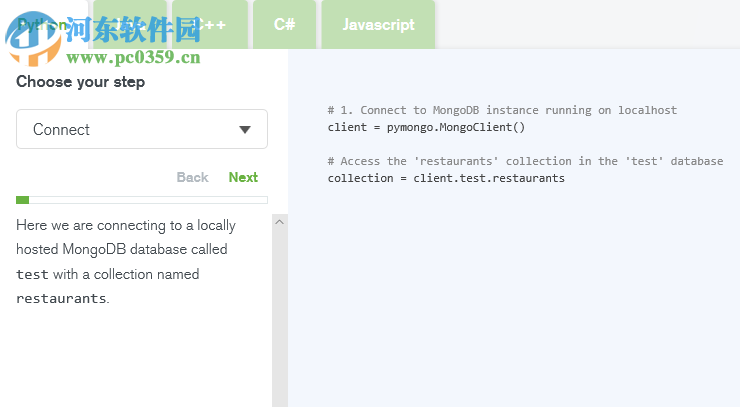Click 'hosted MongoDB database called' text
This screenshot has height=407, width=740.
[122, 249]
